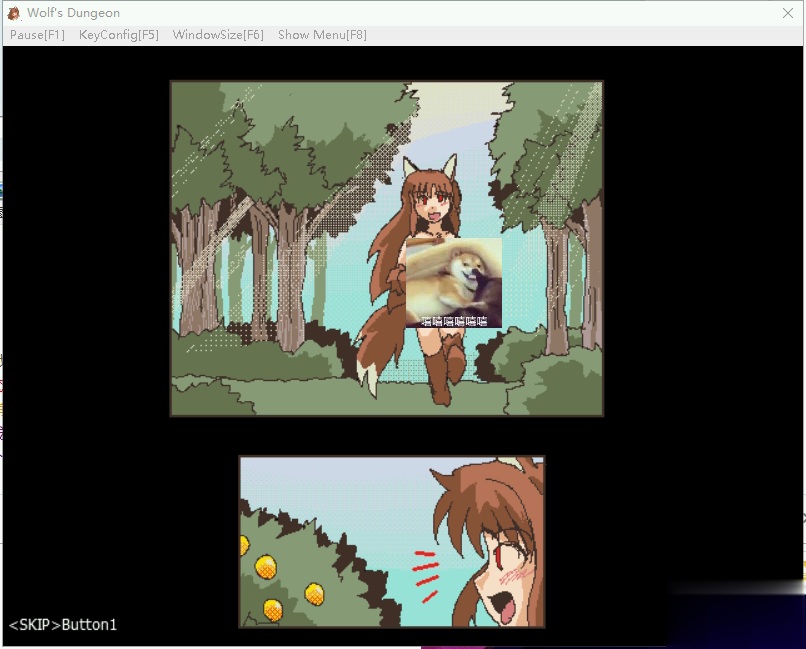The height and width of the screenshot is (649, 806).
Task: Open the KeyConfig[F5] menu item
Action: click(x=119, y=35)
